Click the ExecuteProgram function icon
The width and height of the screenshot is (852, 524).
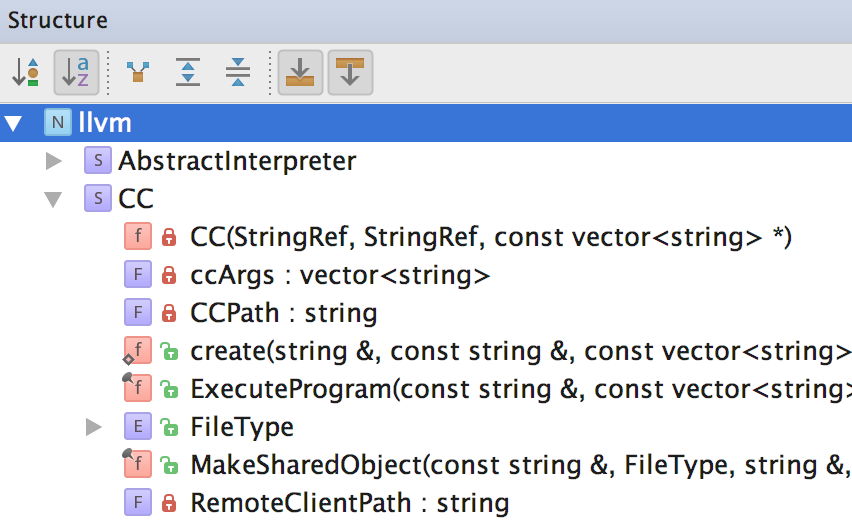pyautogui.click(x=137, y=389)
